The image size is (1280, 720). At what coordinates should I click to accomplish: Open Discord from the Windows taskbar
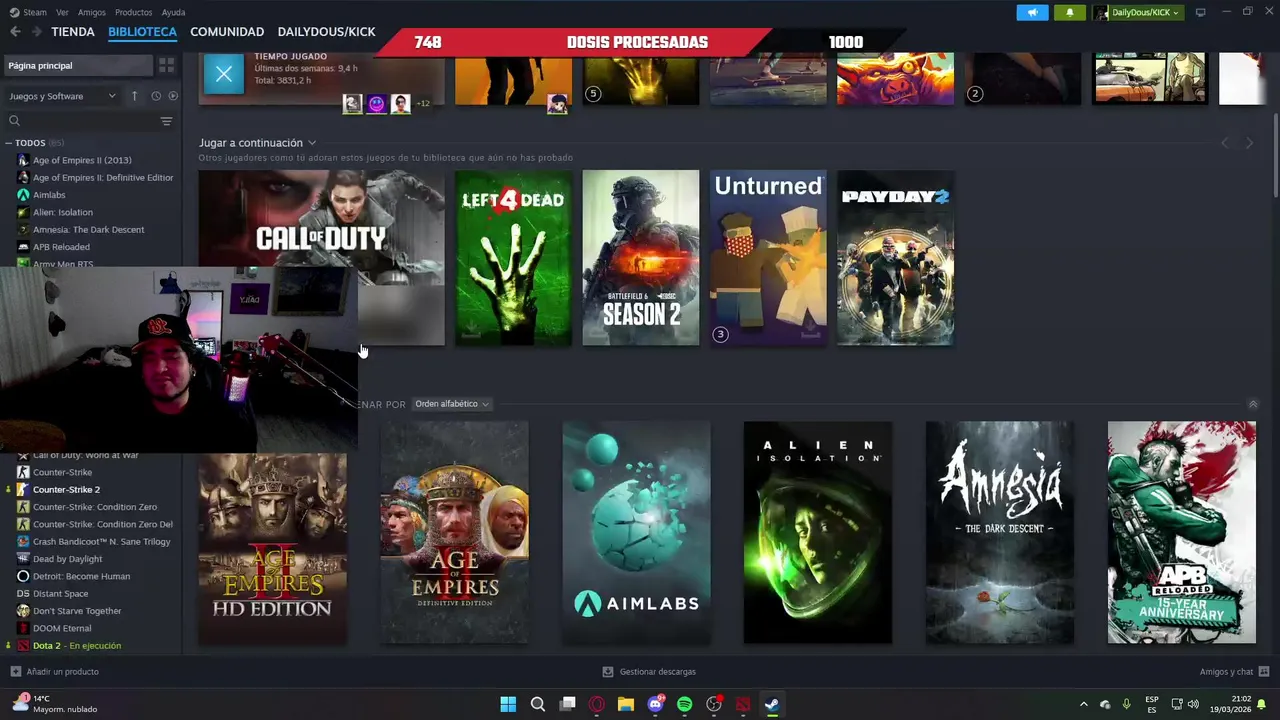655,704
